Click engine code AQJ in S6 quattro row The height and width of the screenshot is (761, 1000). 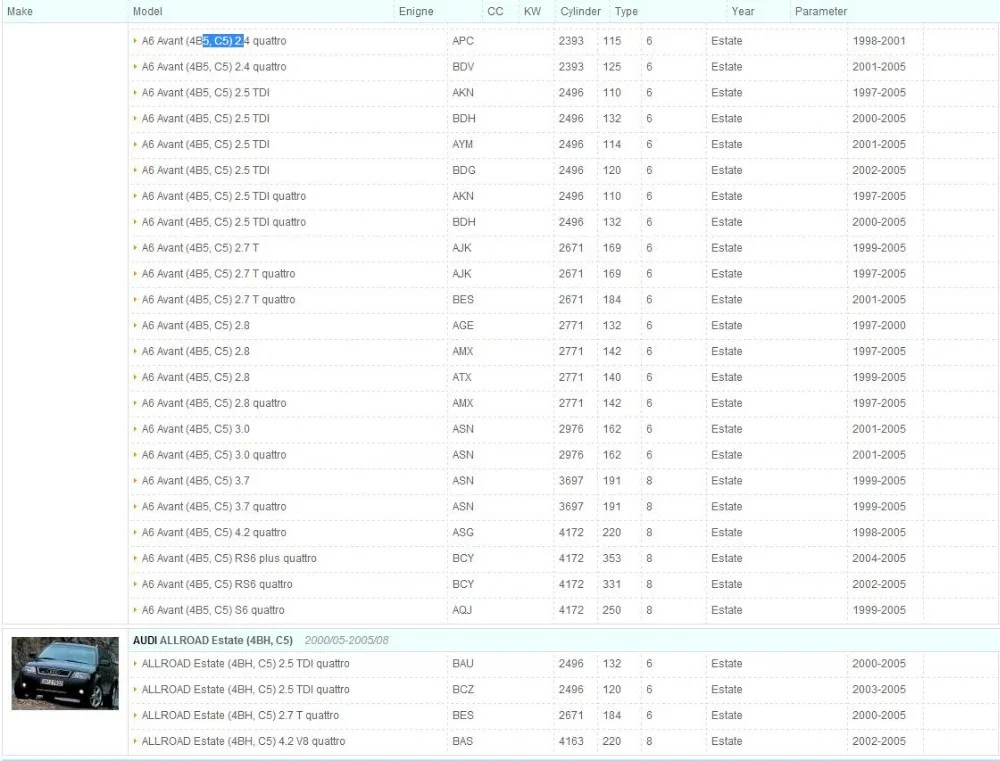click(462, 610)
